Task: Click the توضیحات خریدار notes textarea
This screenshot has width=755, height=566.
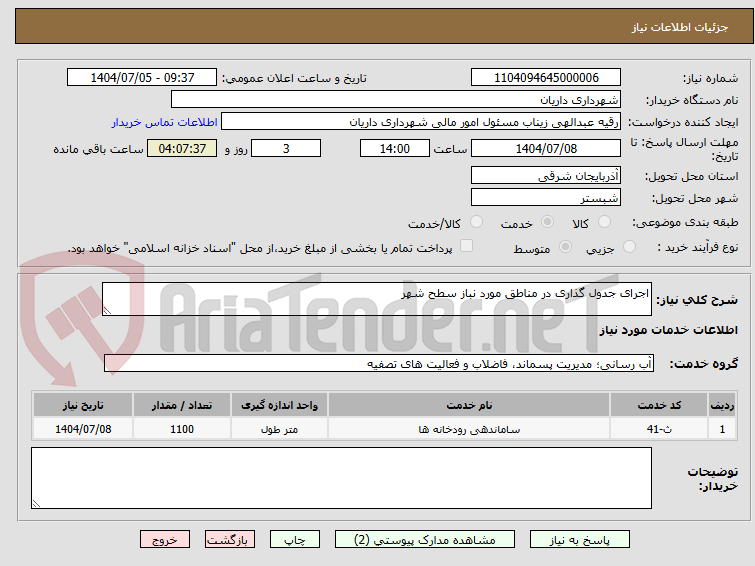Action: (x=341, y=478)
